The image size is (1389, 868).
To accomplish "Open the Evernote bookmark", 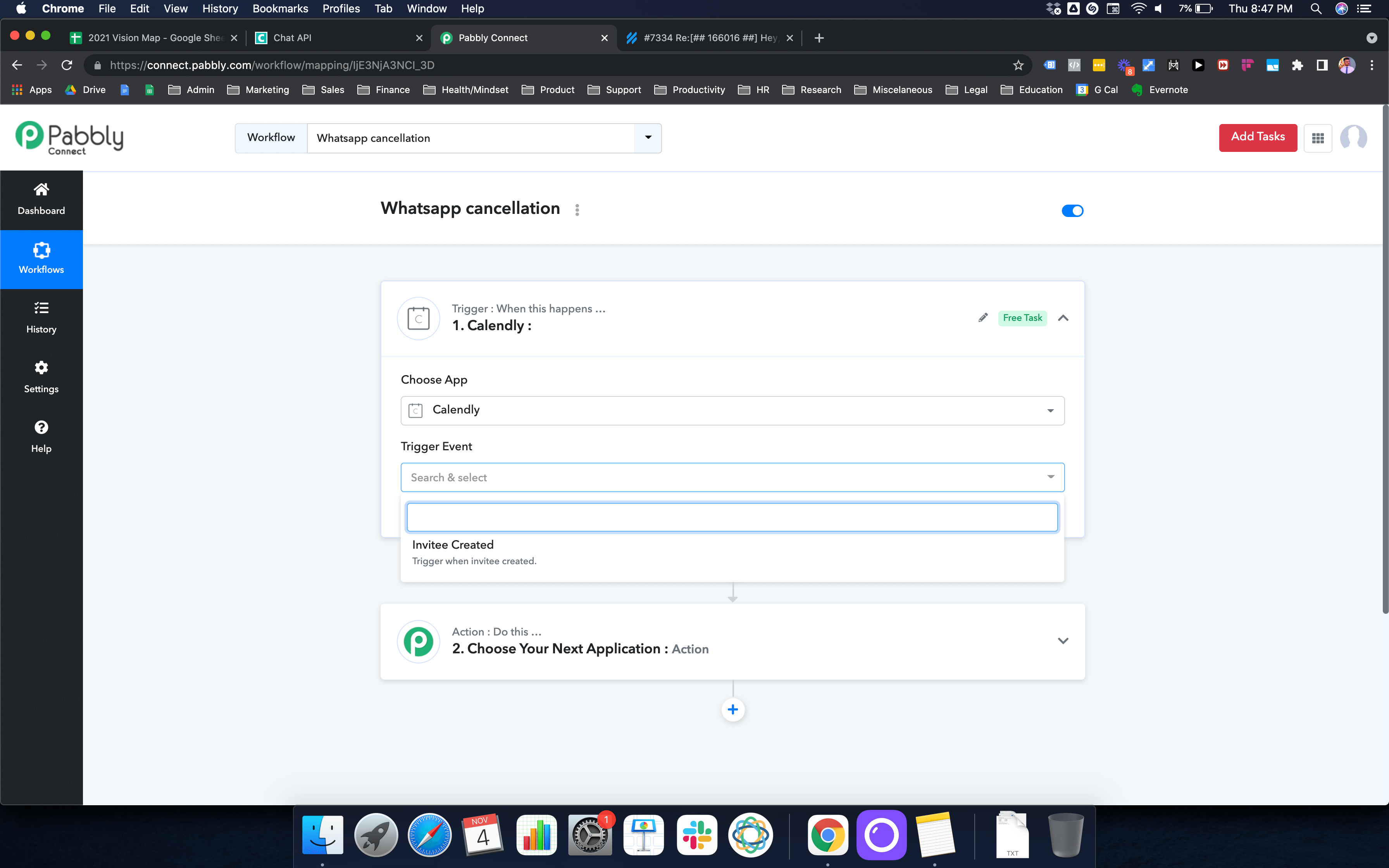I will [x=1160, y=90].
